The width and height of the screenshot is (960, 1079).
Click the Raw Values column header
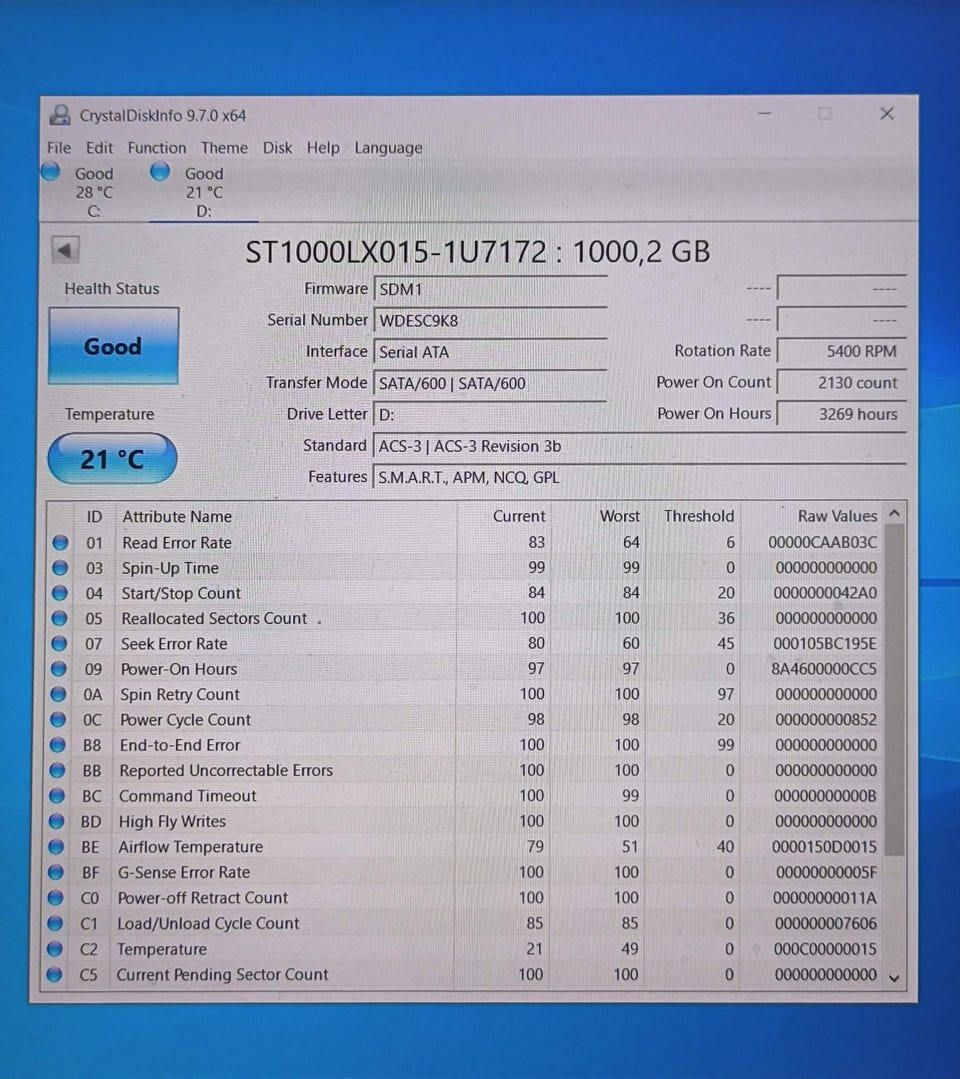pos(838,516)
